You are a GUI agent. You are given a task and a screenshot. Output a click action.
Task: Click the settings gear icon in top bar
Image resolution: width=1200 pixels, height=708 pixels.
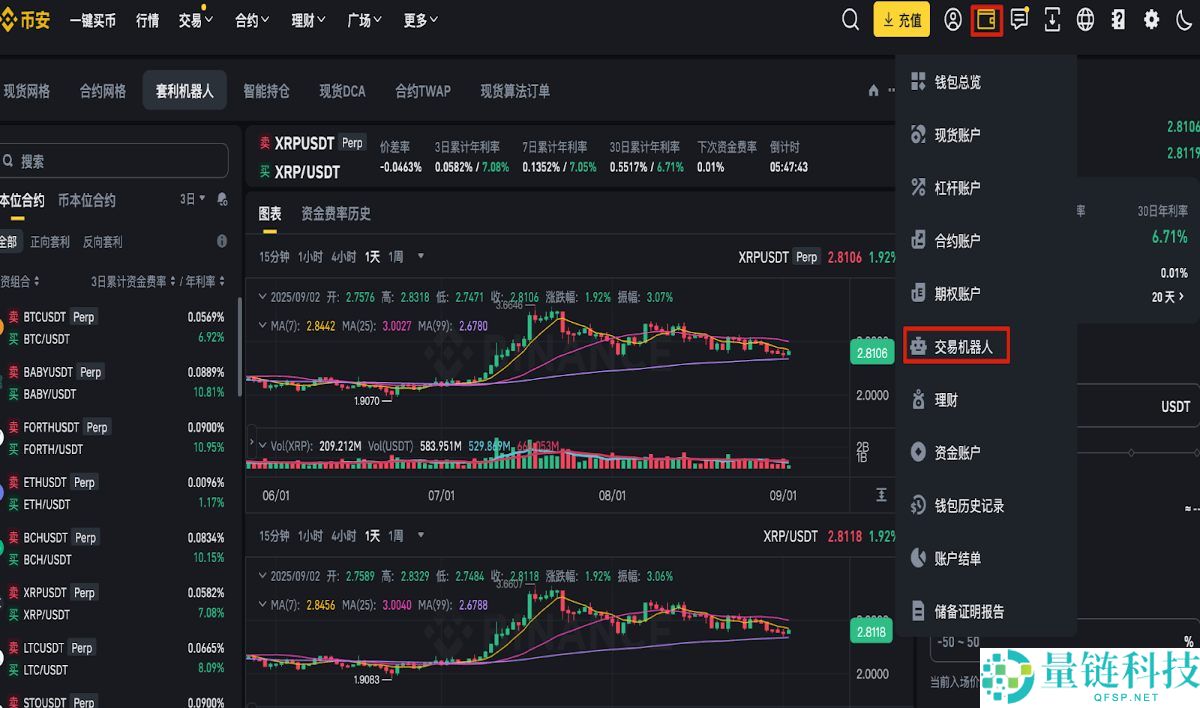(1150, 19)
